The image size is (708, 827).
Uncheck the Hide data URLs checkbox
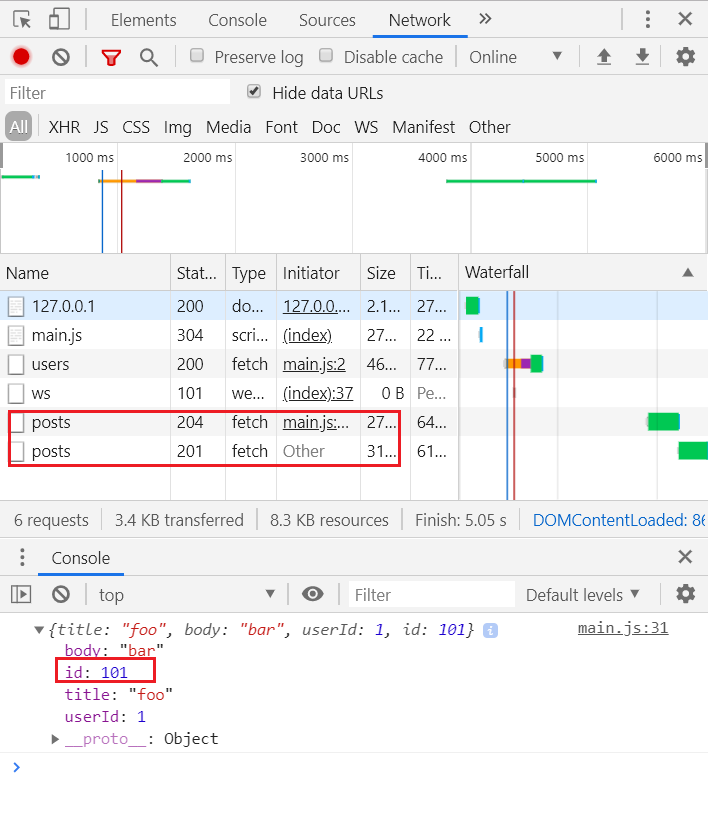click(x=255, y=92)
